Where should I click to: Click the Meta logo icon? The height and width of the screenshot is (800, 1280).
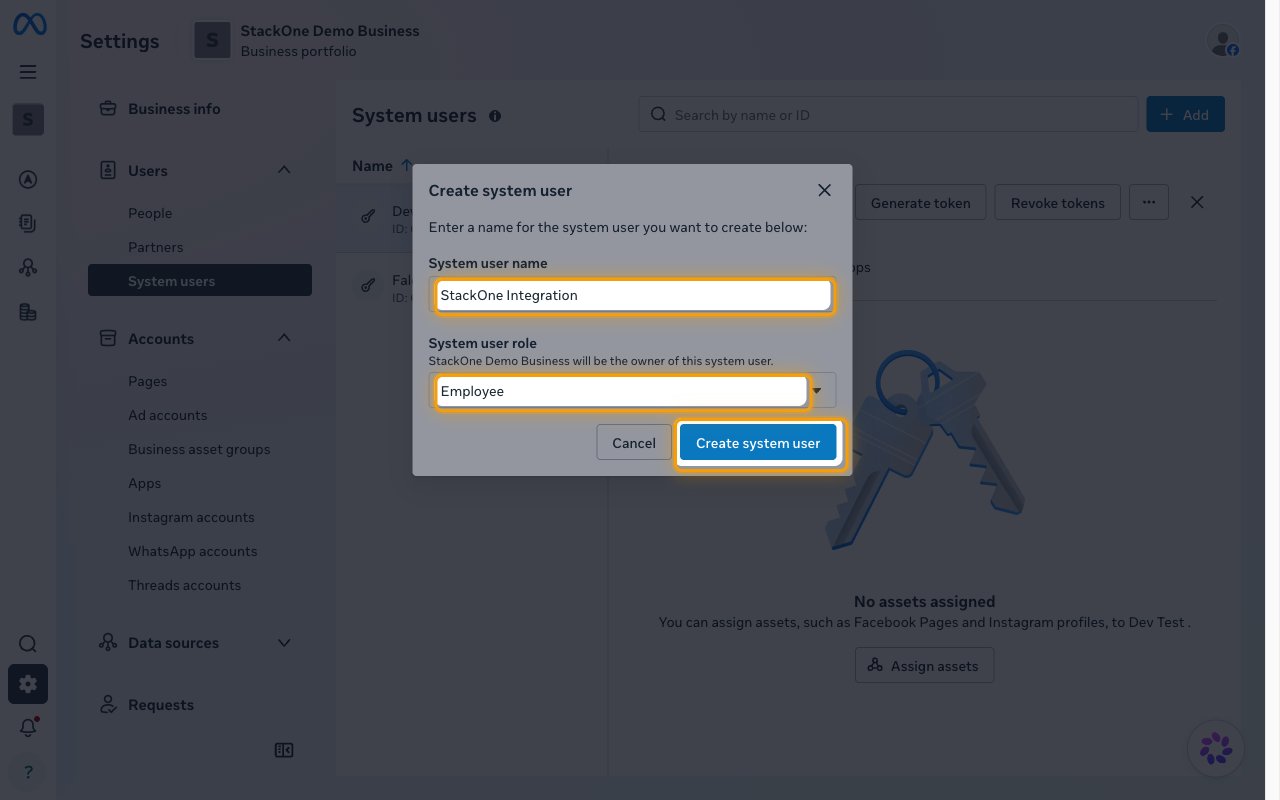(29, 25)
